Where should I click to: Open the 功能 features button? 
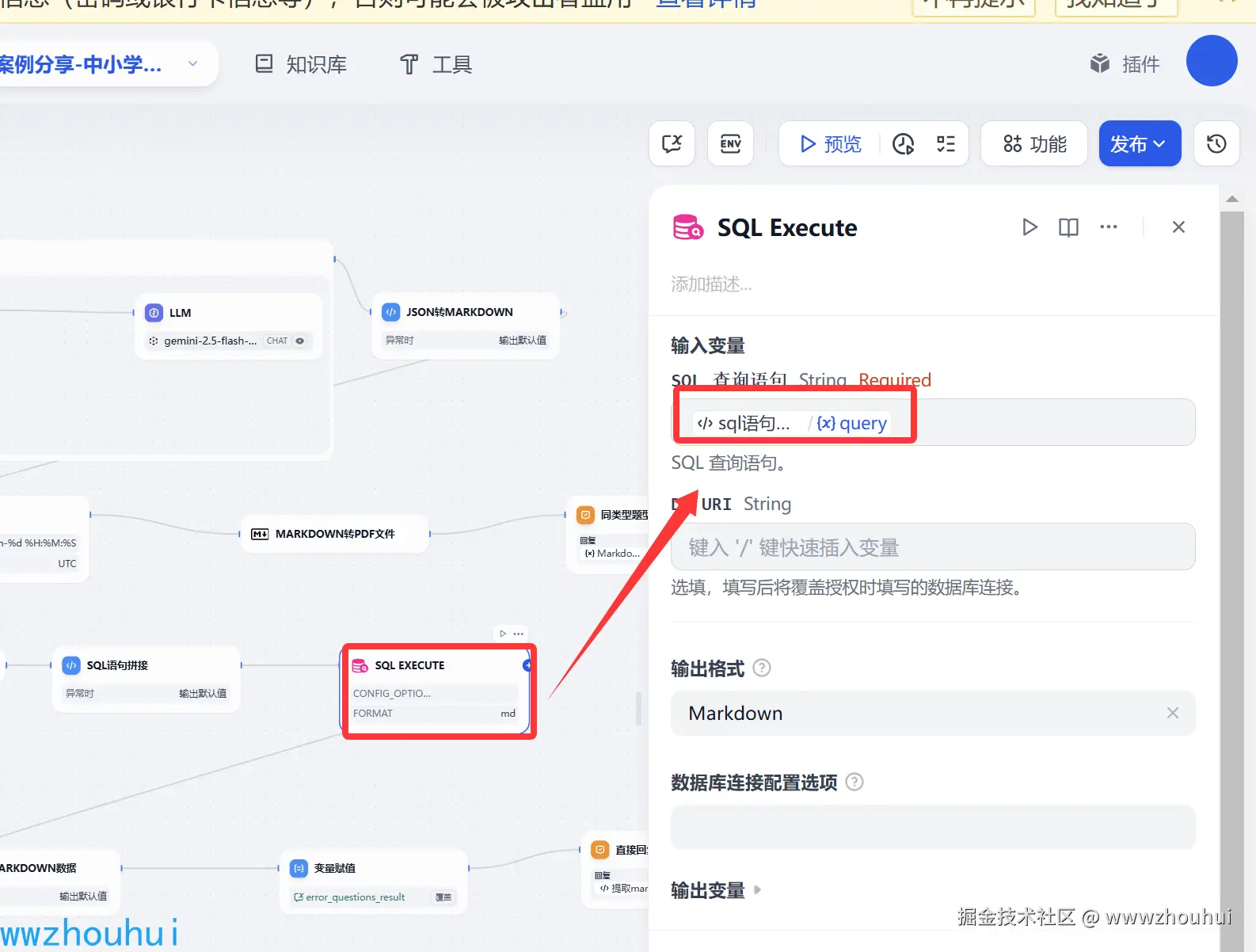(x=1034, y=143)
